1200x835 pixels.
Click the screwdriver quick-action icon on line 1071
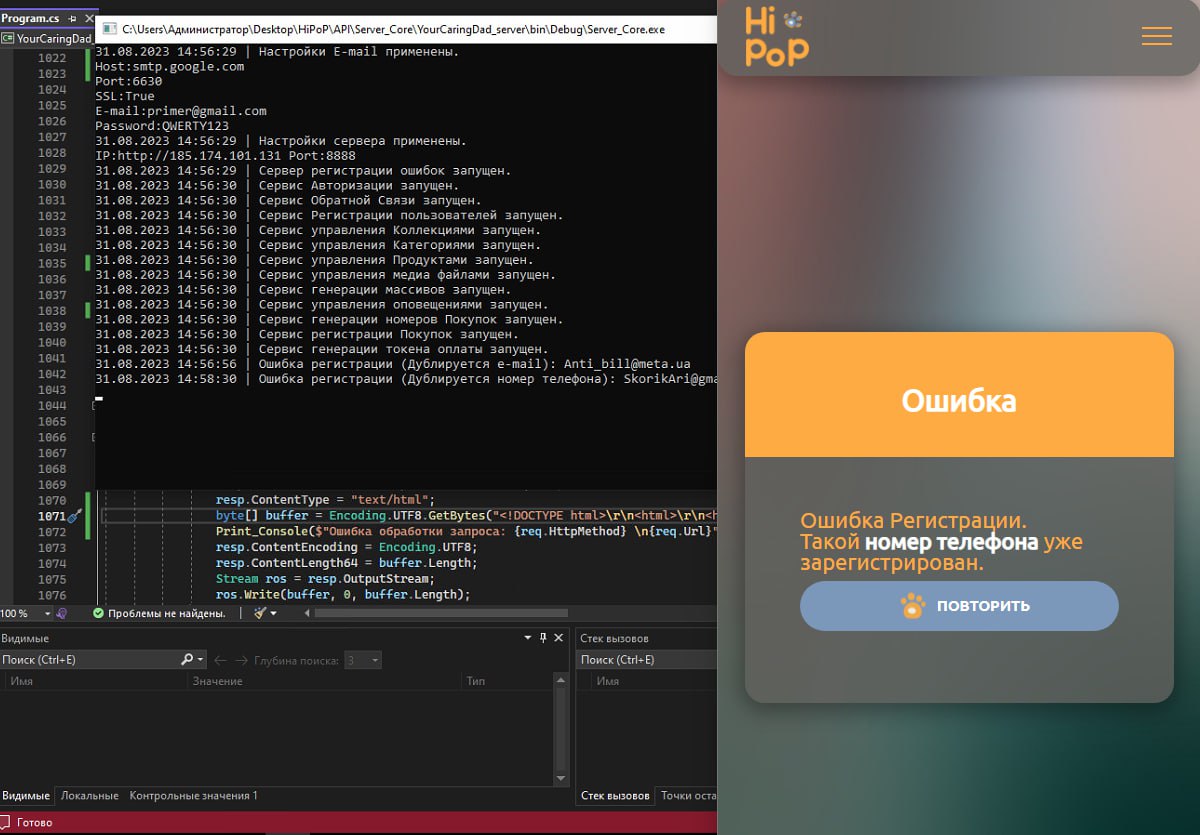pos(74,516)
